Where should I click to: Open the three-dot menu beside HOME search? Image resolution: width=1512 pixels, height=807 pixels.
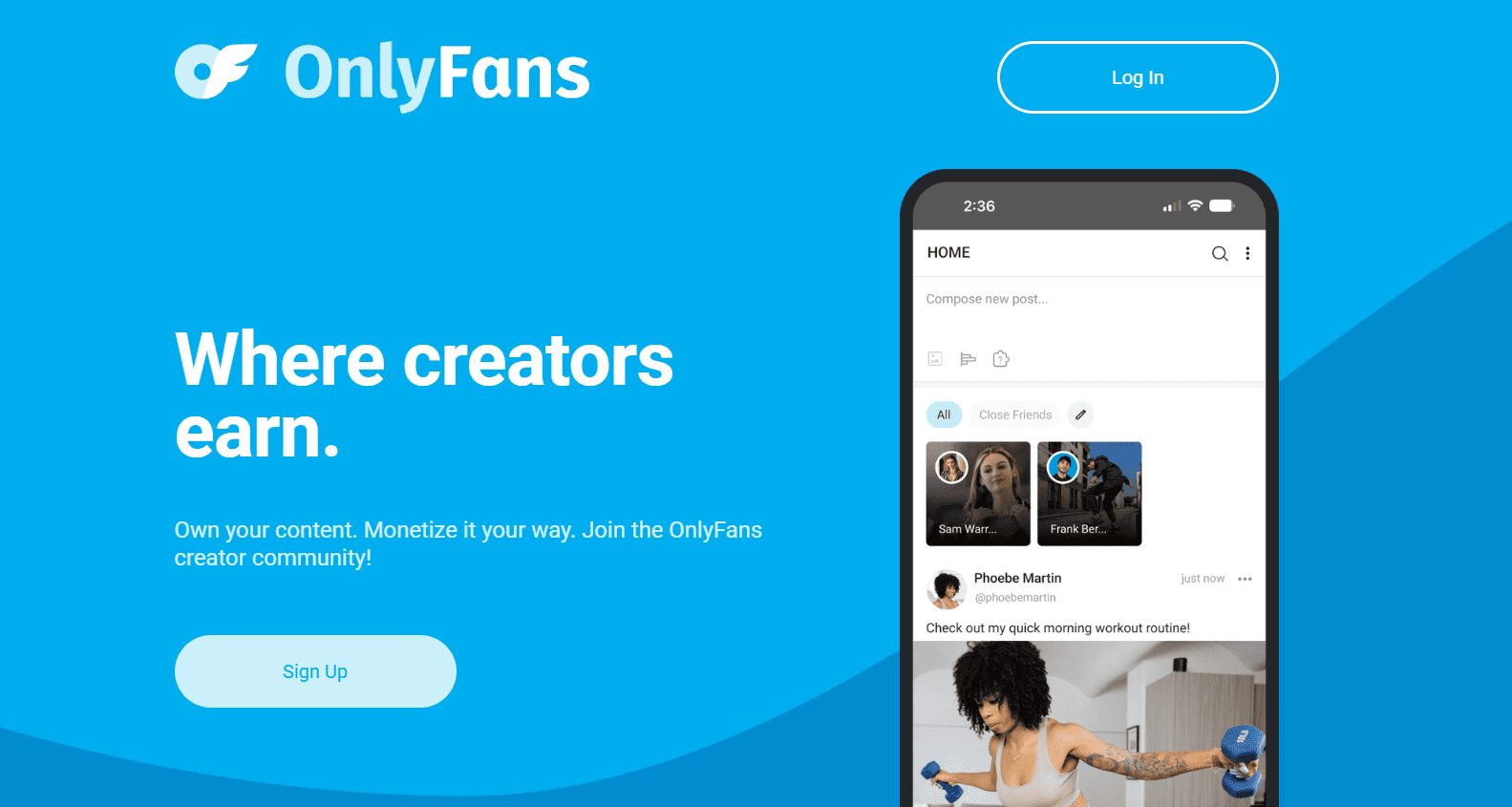point(1247,253)
